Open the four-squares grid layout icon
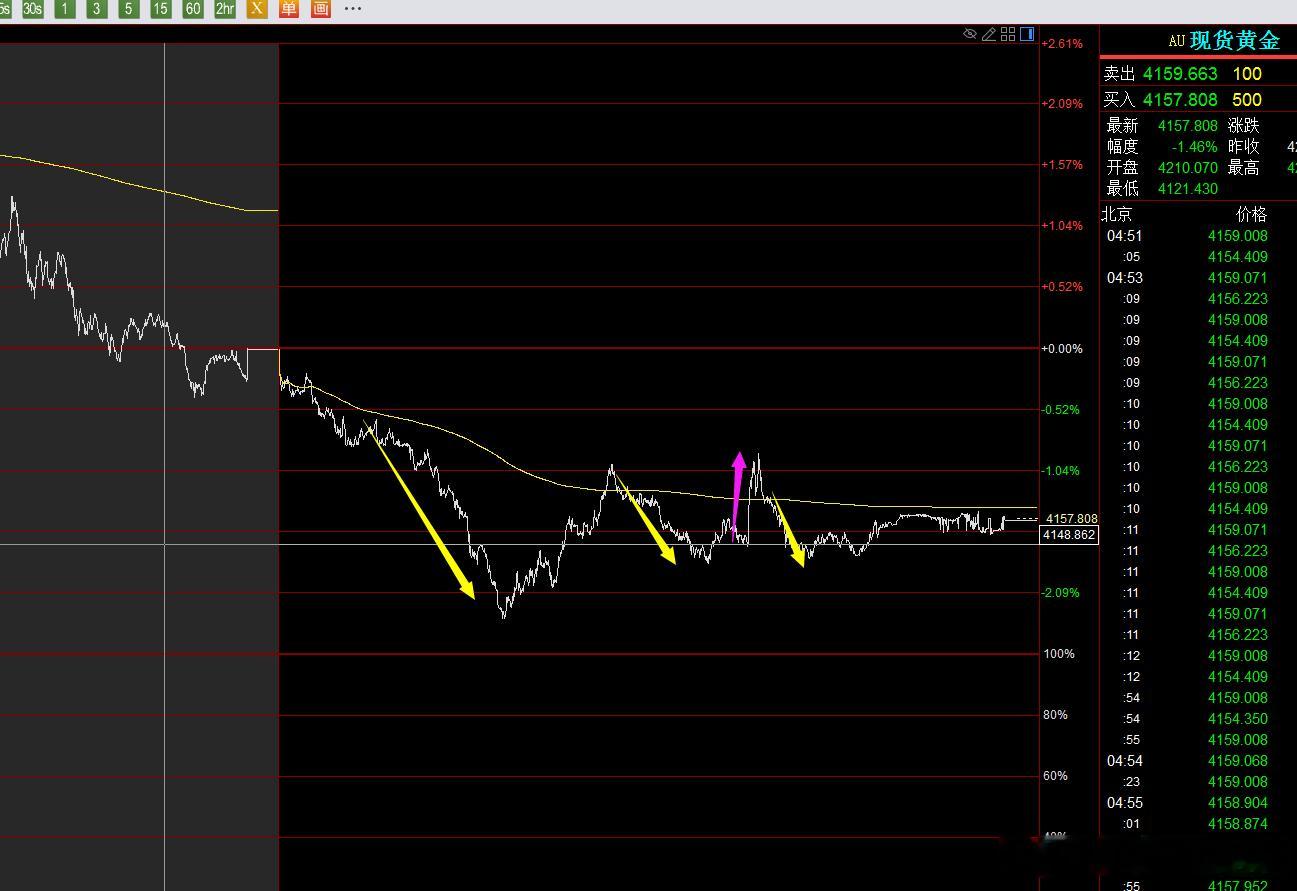Screen dimensions: 1297x891 pos(1008,34)
